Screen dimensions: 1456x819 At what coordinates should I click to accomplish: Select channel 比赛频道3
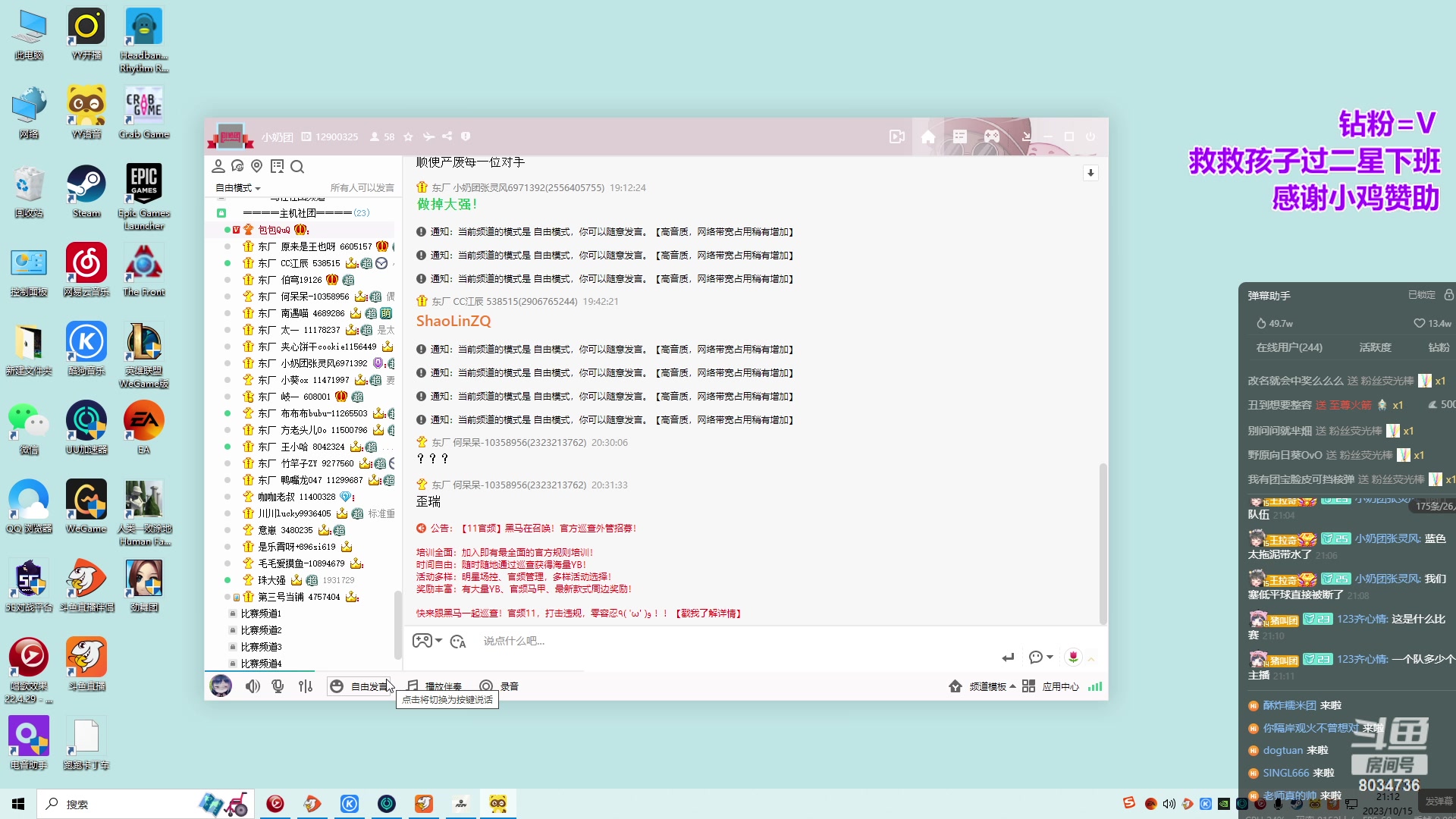click(261, 647)
